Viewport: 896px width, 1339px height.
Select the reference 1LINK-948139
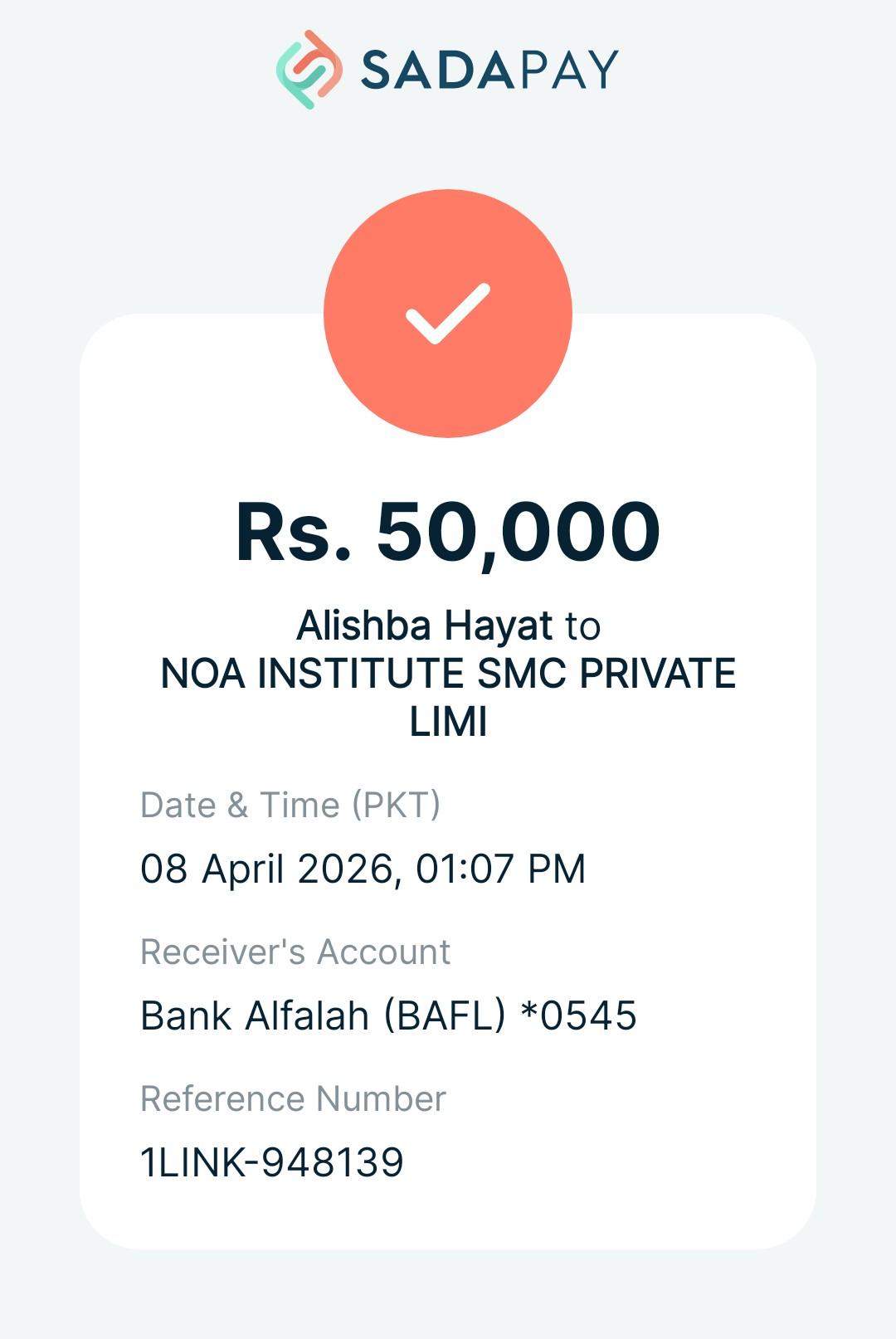272,1162
